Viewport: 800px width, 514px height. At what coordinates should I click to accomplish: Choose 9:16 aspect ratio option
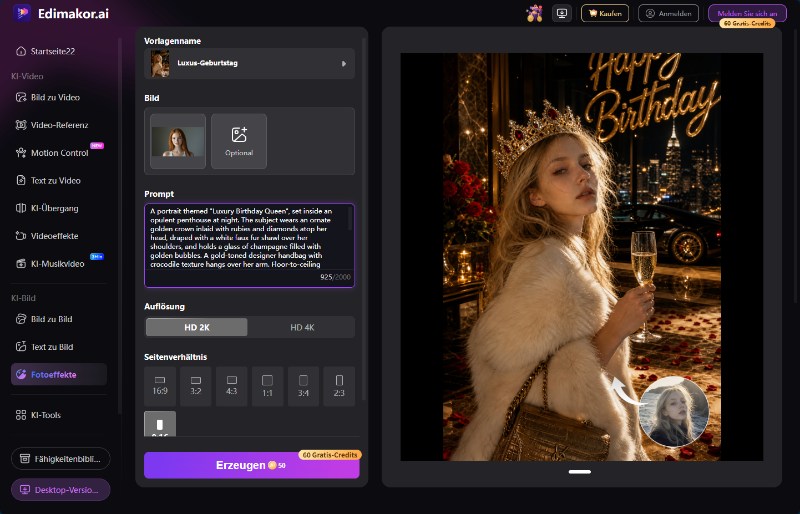160,424
